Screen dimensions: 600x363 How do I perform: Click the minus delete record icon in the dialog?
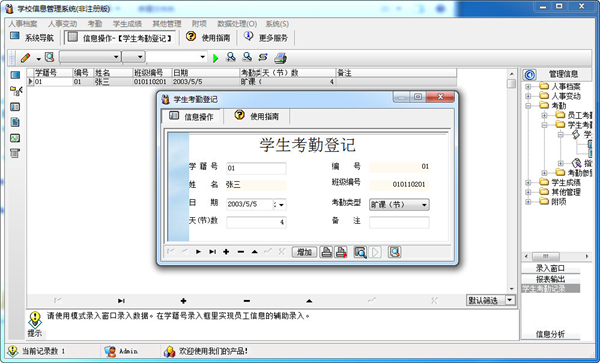(240, 252)
